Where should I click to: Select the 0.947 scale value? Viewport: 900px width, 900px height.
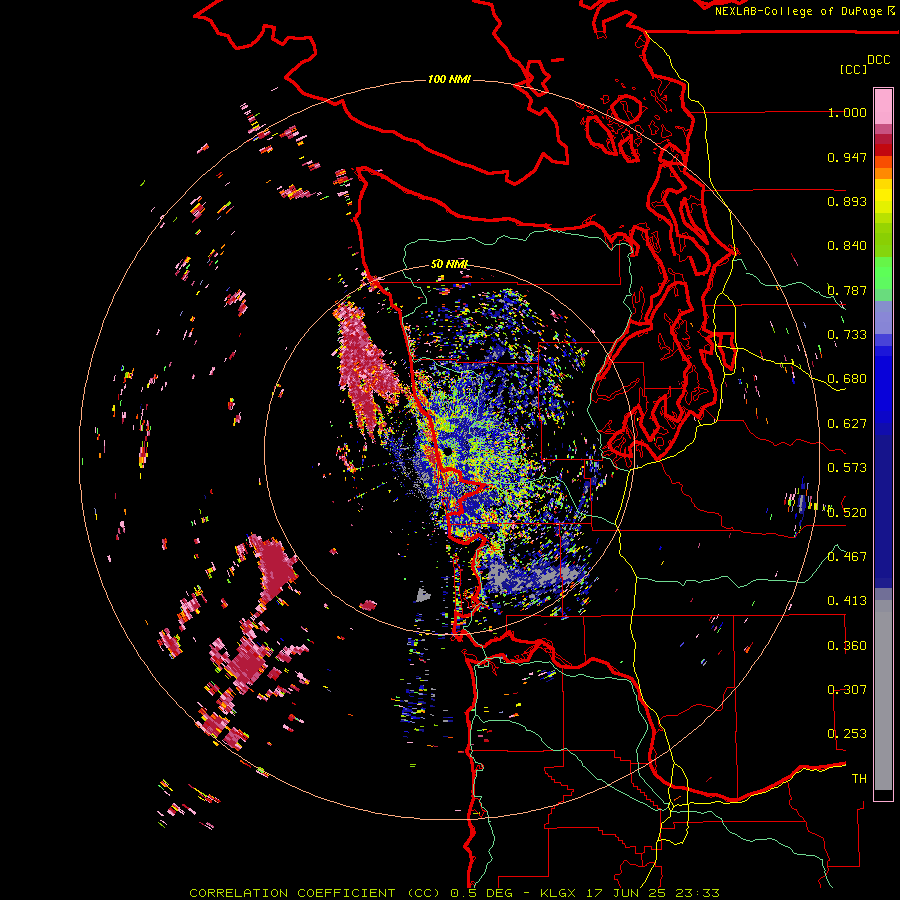click(847, 157)
